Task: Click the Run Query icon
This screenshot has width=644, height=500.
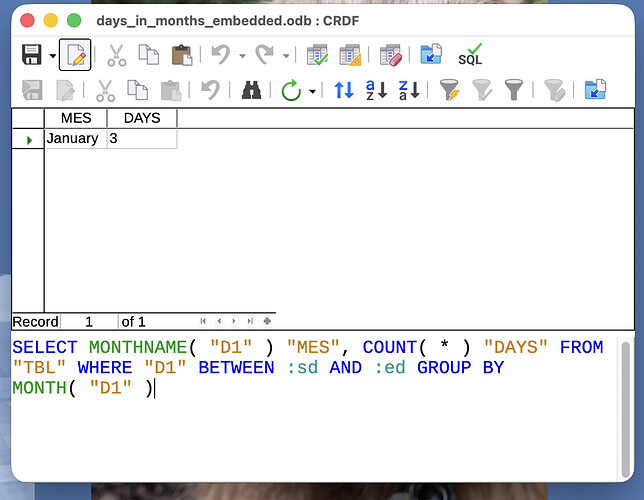Action: coord(318,55)
